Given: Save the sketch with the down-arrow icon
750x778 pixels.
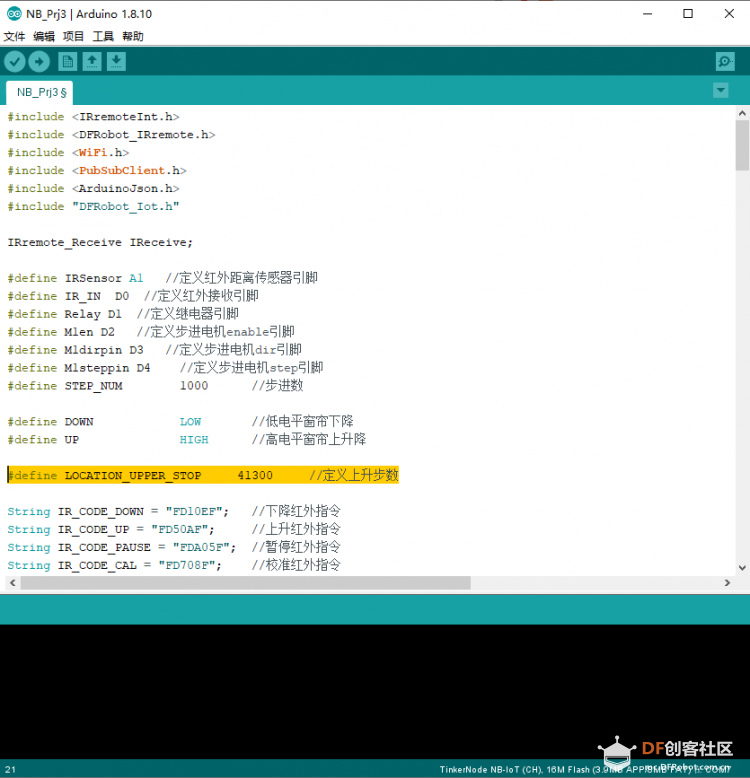Looking at the screenshot, I should [x=116, y=62].
